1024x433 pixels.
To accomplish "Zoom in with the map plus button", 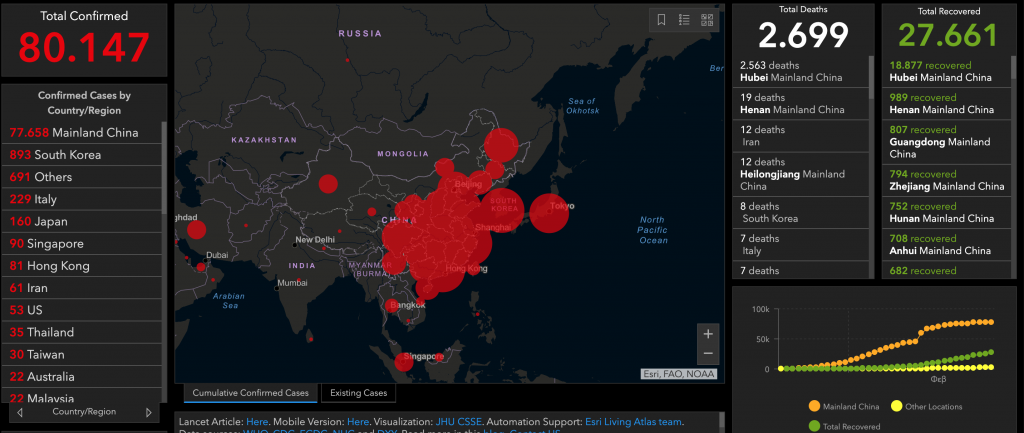I will pos(708,334).
